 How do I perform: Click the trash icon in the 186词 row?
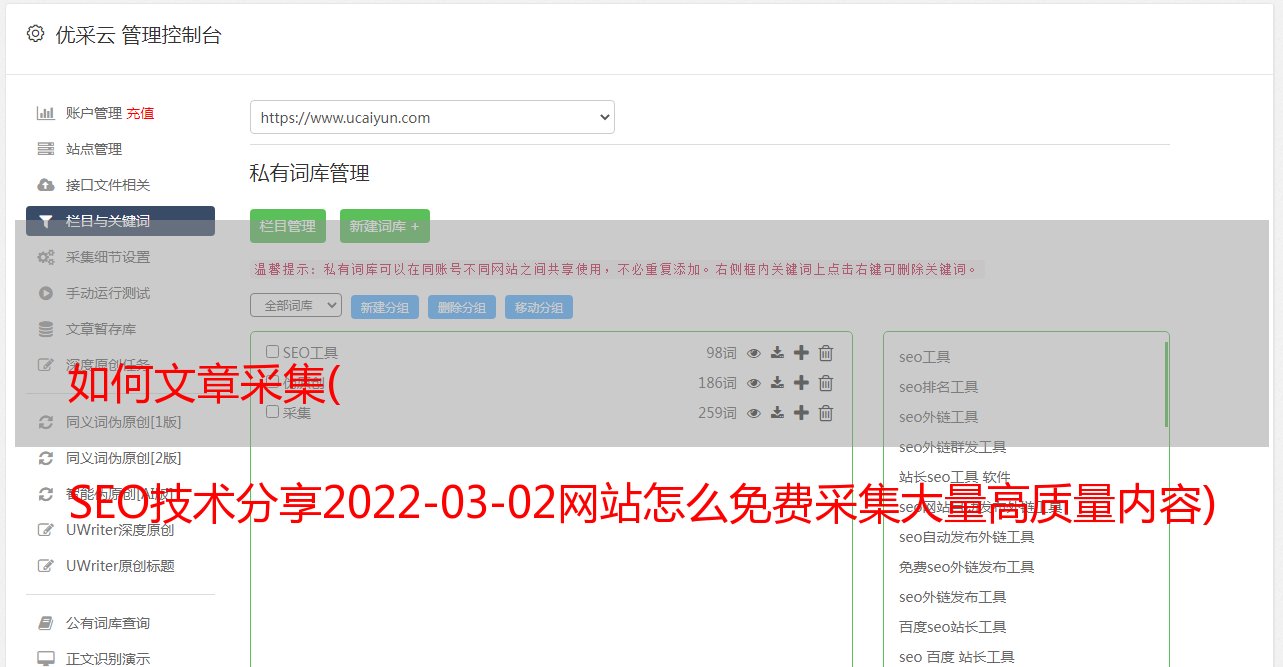[826, 383]
